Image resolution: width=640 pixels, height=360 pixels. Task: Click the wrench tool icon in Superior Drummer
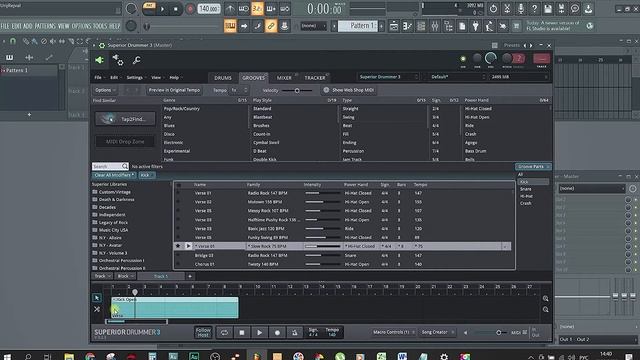pos(137,60)
